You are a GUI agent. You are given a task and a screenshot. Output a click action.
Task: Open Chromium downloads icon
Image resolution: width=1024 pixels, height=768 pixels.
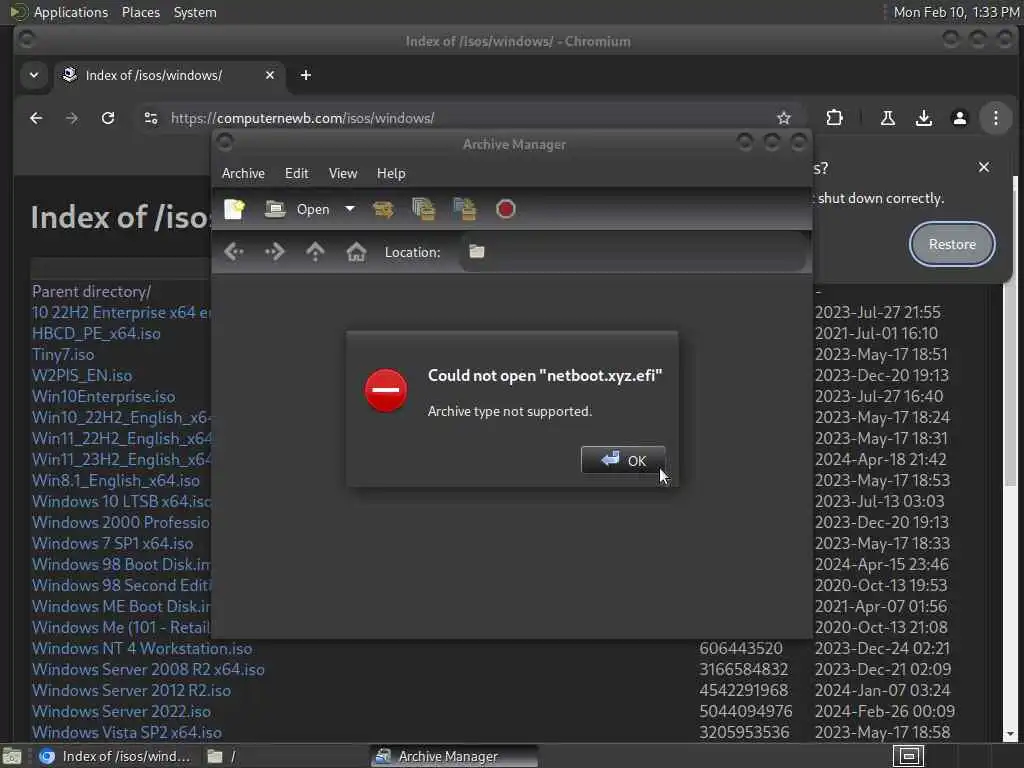923,118
